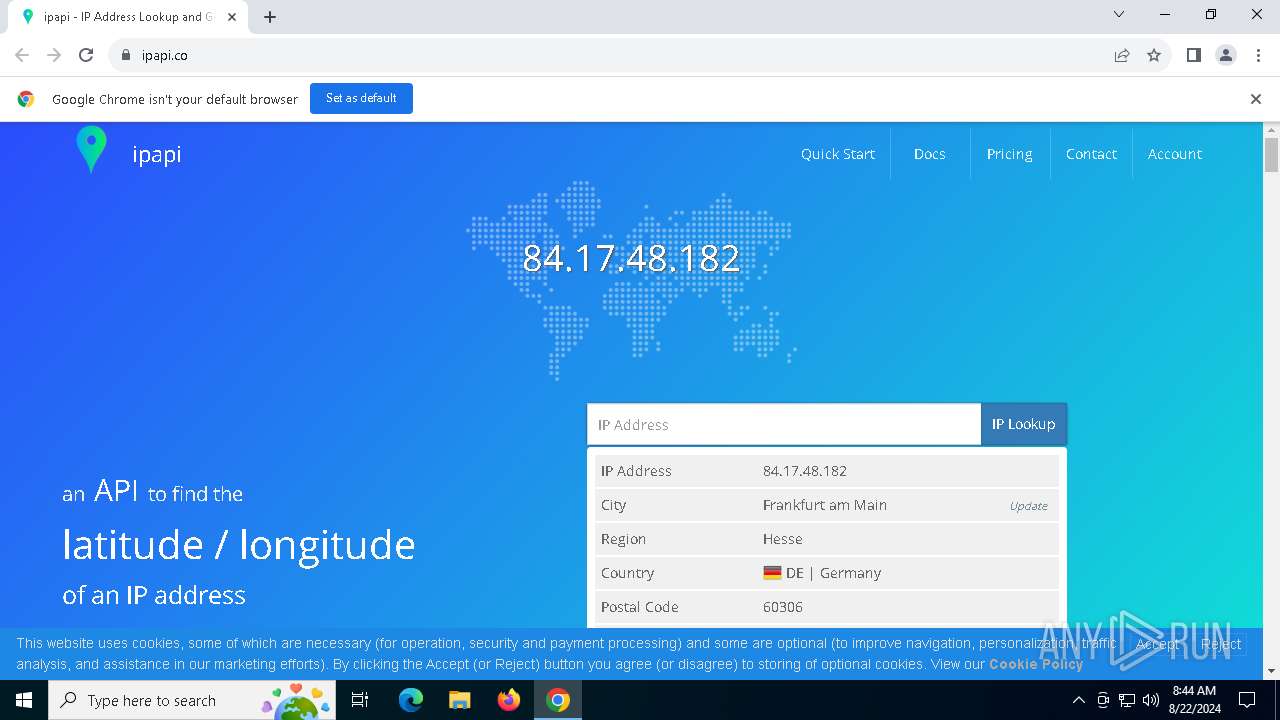
Task: Toggle the Chrome side panel icon
Action: point(1194,56)
